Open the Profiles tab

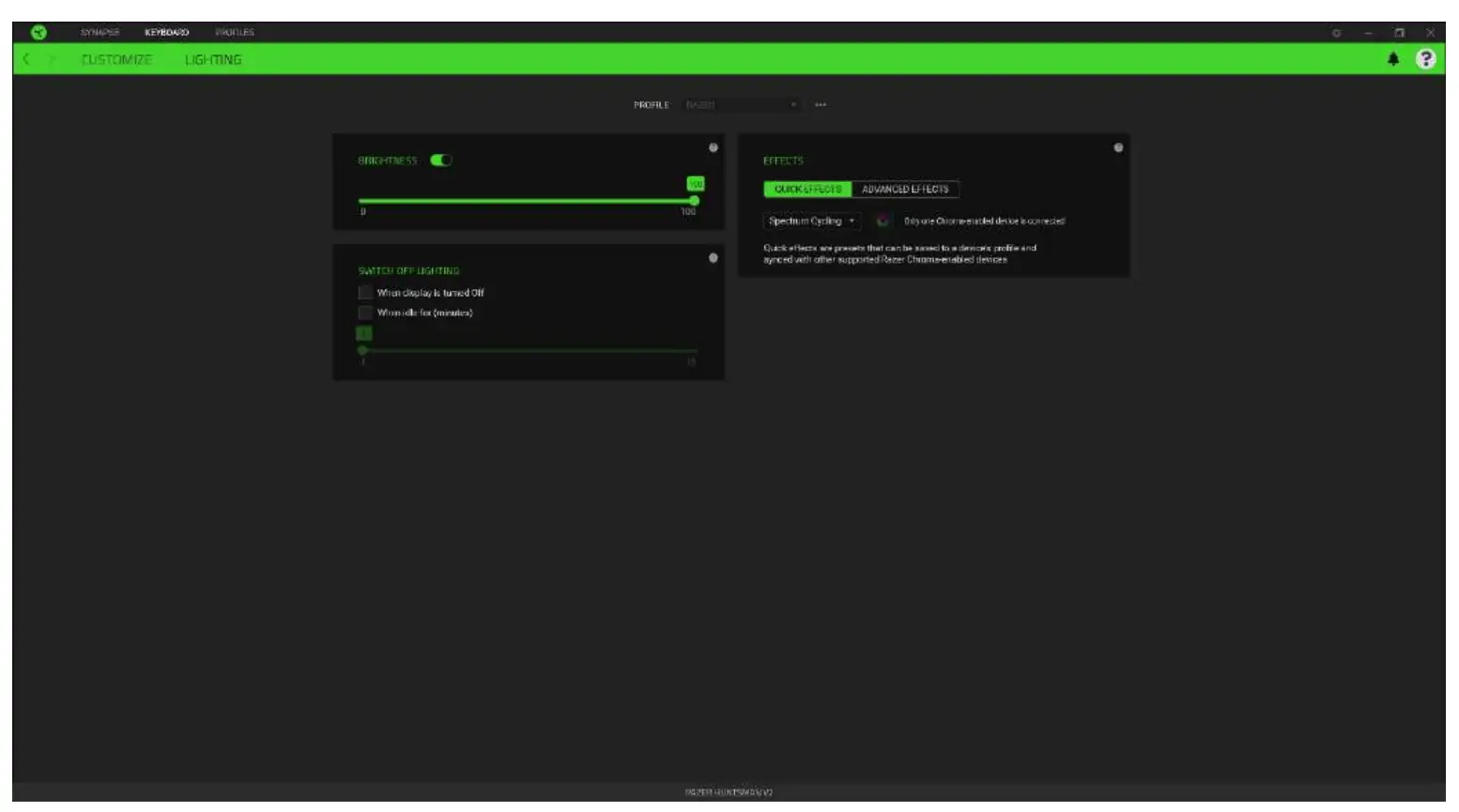(x=235, y=32)
